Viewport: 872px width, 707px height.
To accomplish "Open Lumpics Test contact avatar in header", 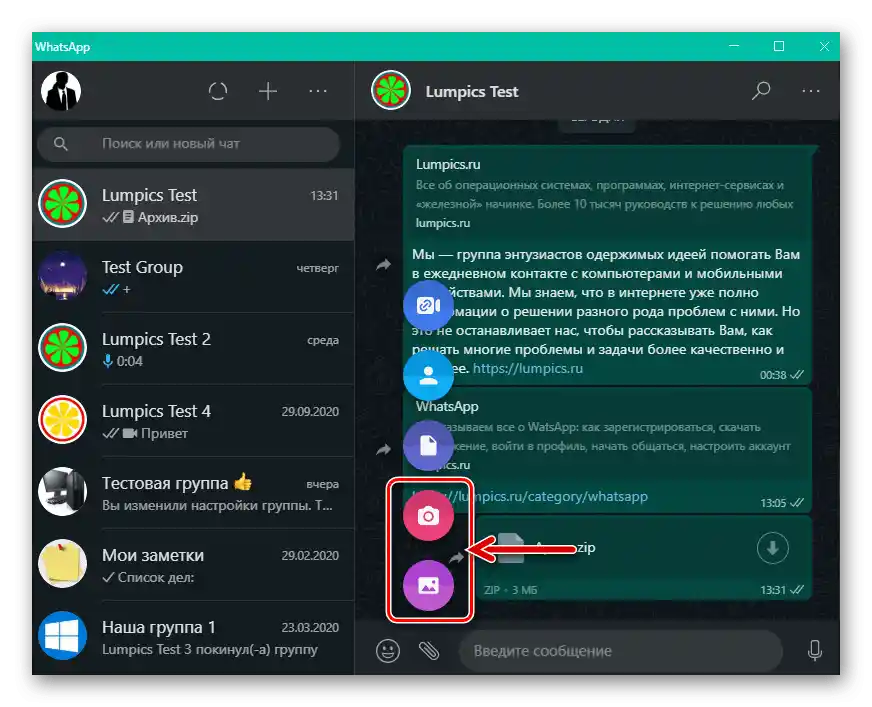I will [x=391, y=91].
